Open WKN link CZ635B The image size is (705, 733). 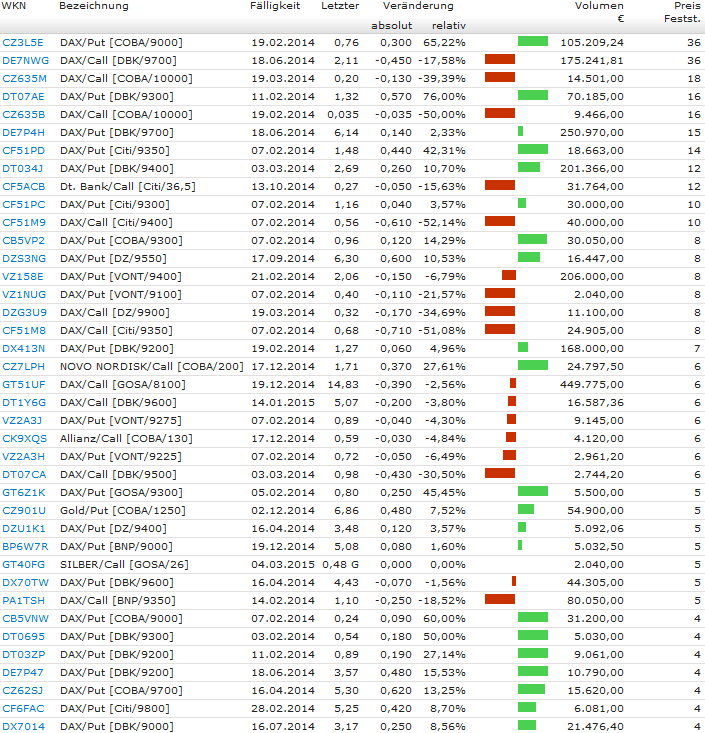pyautogui.click(x=24, y=115)
